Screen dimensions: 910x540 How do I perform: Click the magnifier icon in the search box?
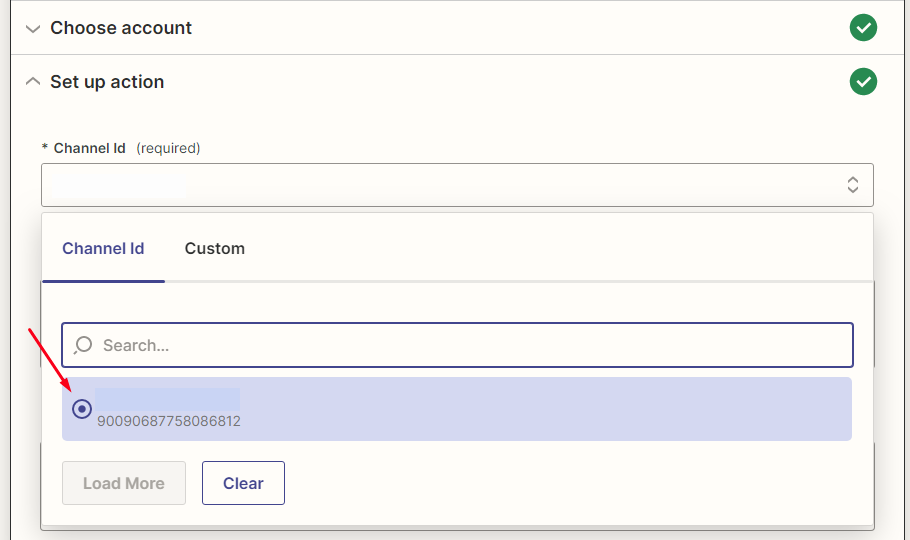[84, 345]
